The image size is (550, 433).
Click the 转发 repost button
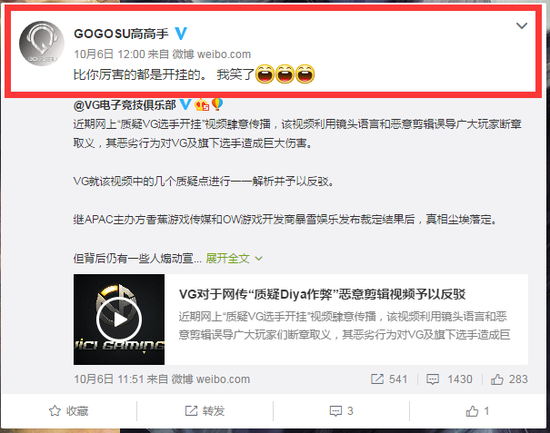pos(205,411)
